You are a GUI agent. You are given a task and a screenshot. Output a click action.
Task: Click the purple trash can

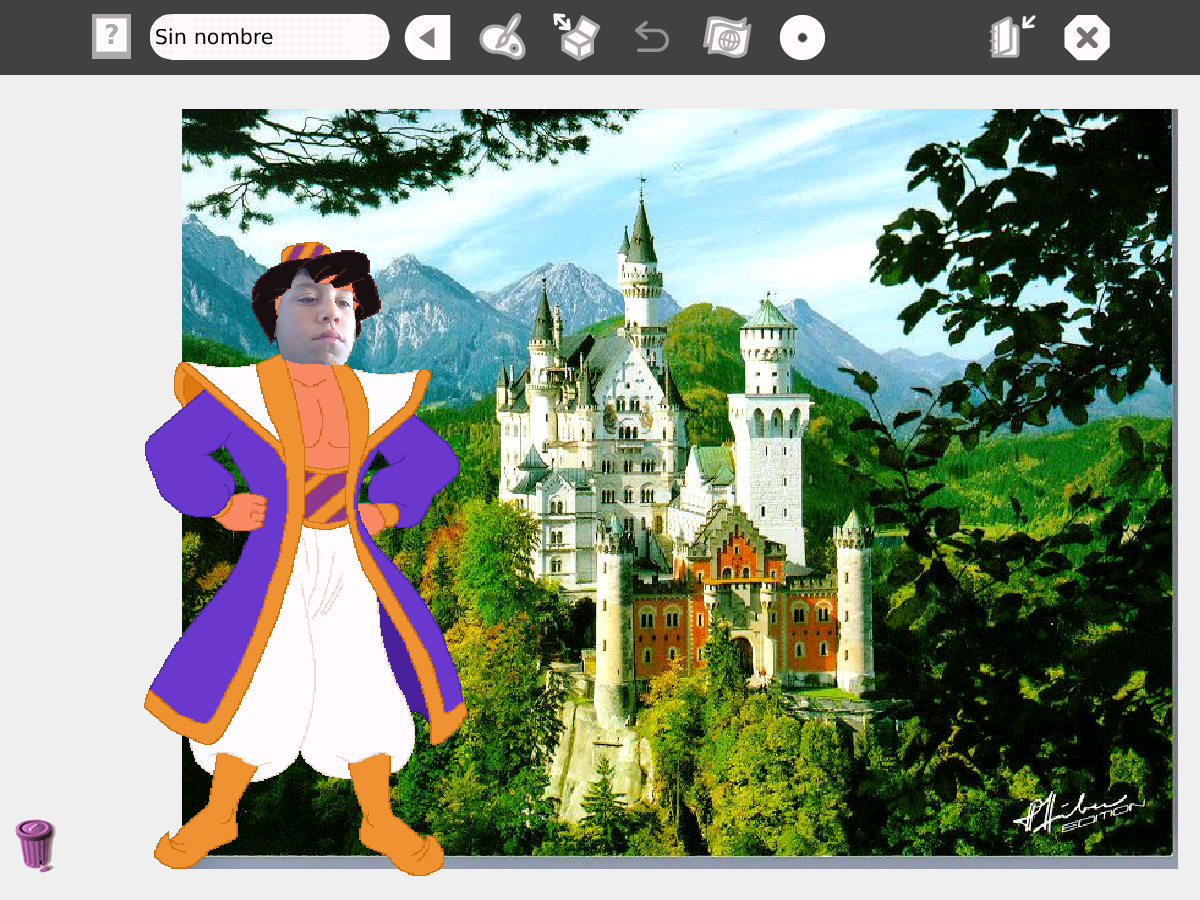[x=35, y=845]
